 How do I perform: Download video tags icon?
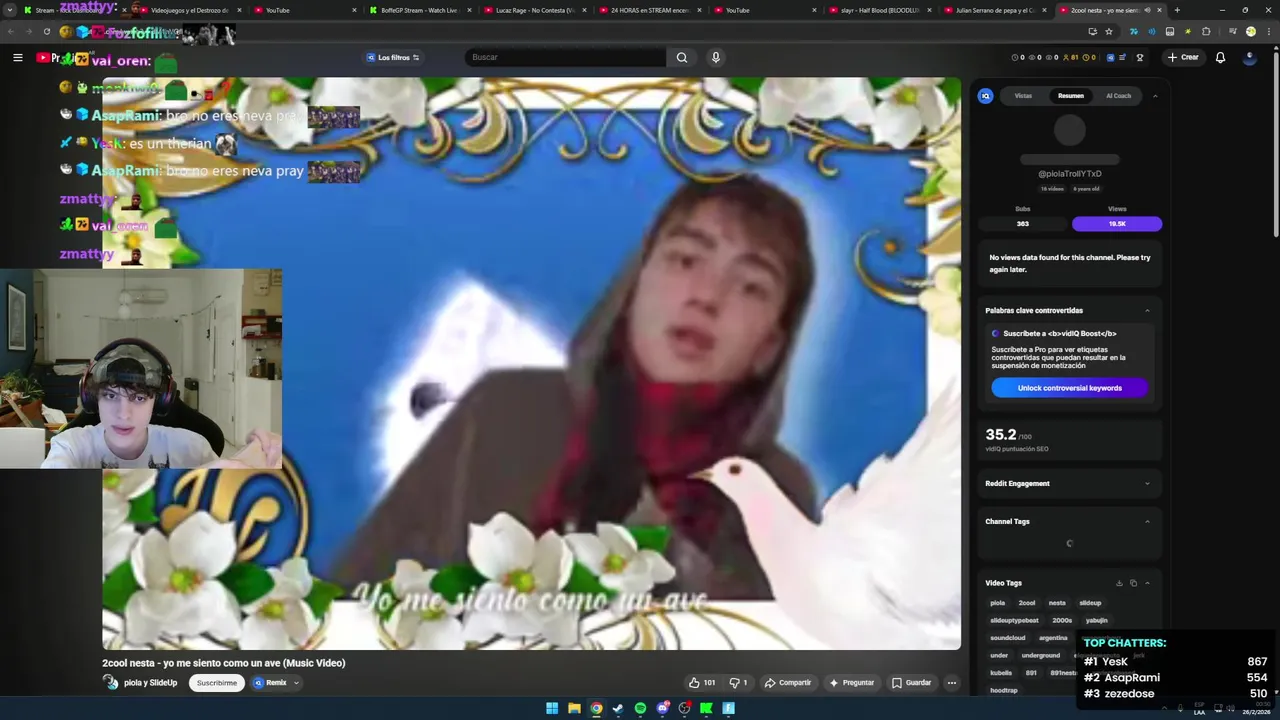1119,583
